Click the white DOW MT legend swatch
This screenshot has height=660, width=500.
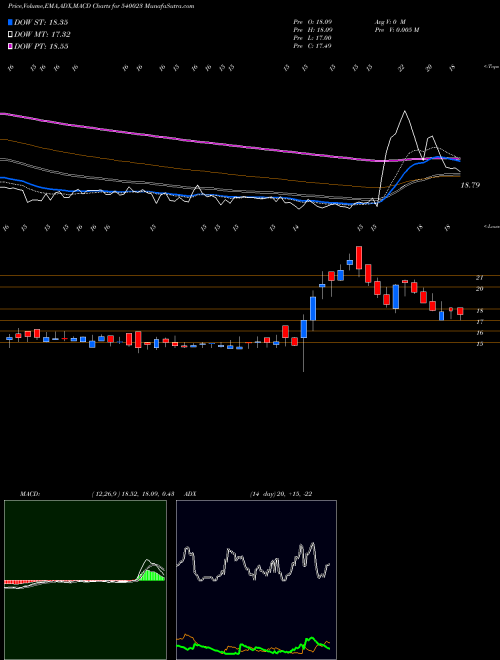(11, 35)
